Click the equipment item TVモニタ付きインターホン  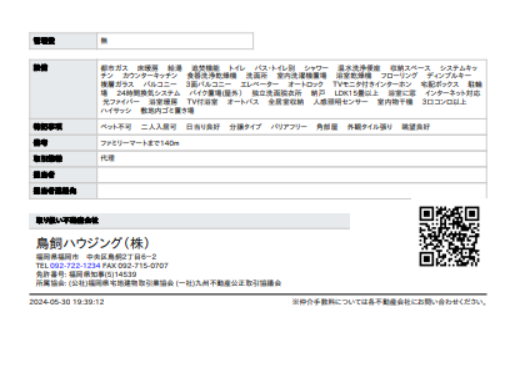pos(372,84)
